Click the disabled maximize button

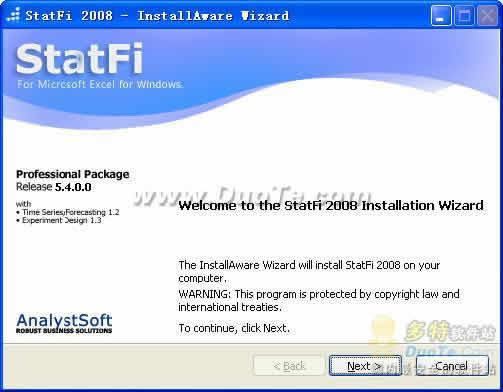[x=465, y=16]
